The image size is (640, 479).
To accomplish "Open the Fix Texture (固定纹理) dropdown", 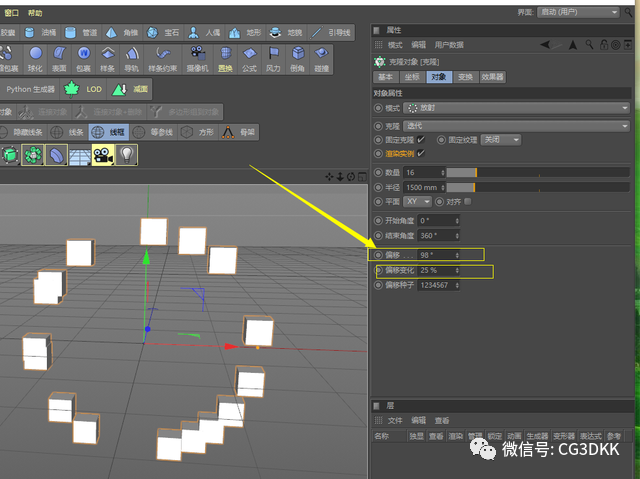I will click(x=501, y=140).
